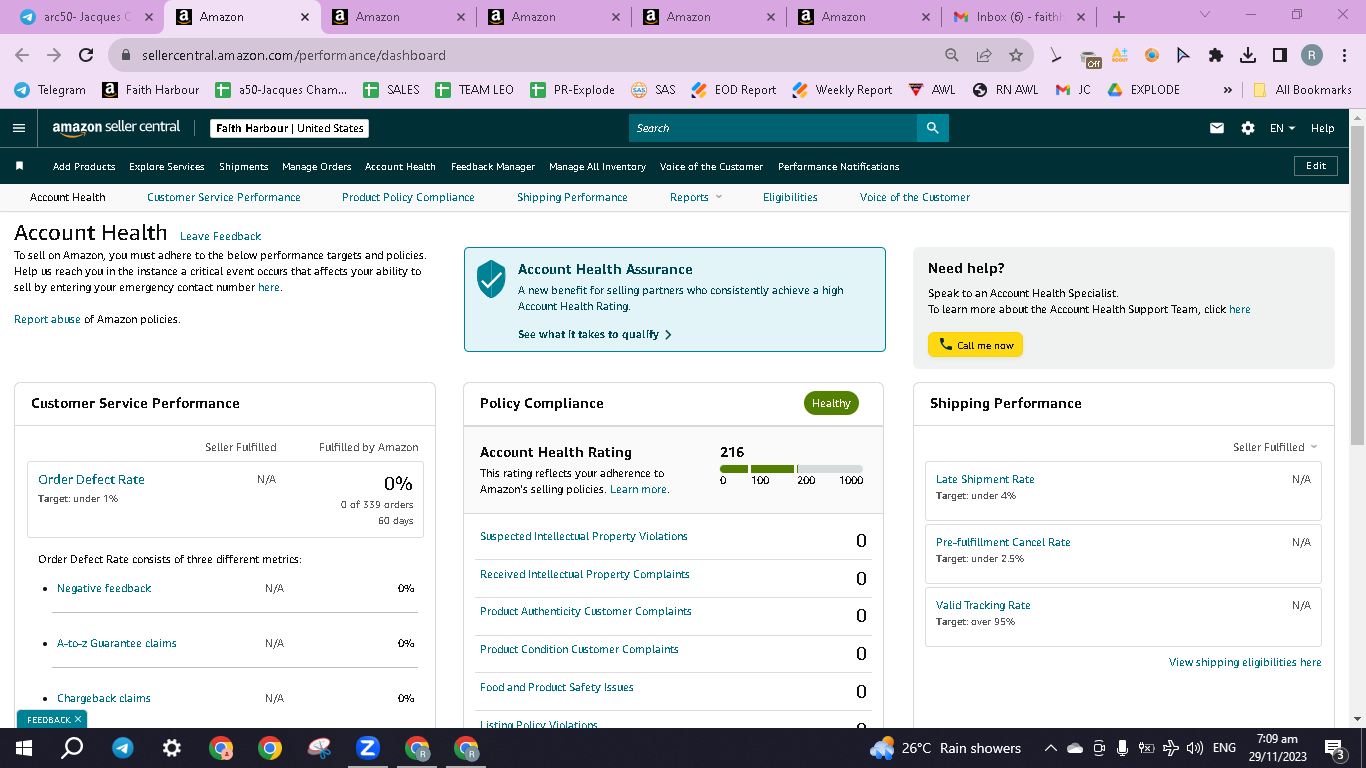Click the browser back arrow

click(24, 55)
